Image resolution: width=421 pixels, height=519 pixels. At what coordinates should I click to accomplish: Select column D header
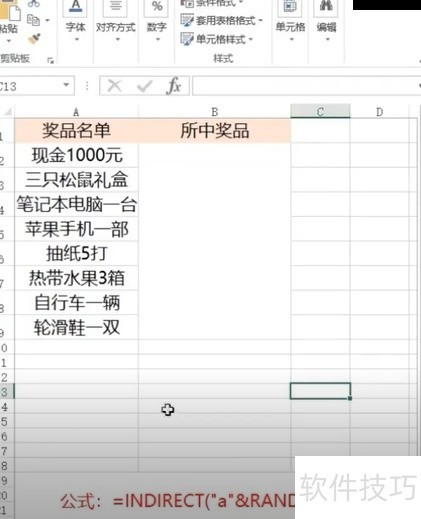pos(379,112)
